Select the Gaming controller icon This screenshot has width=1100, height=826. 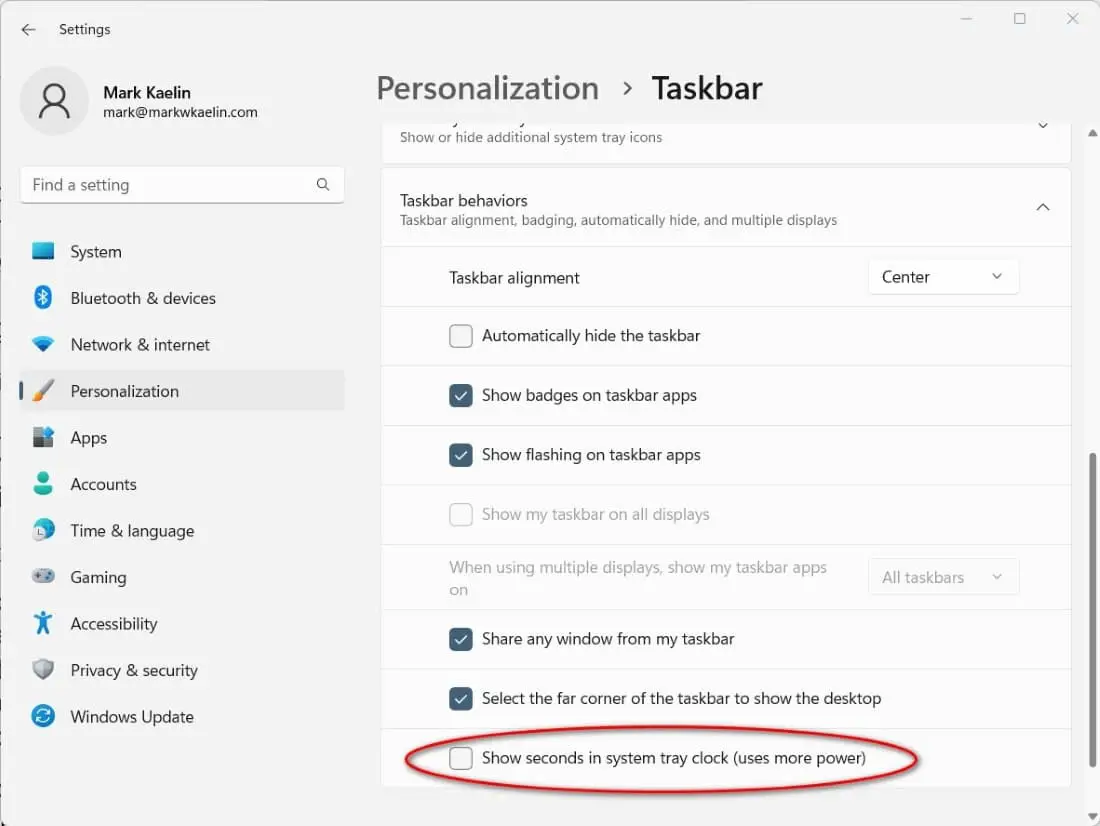[x=43, y=577]
